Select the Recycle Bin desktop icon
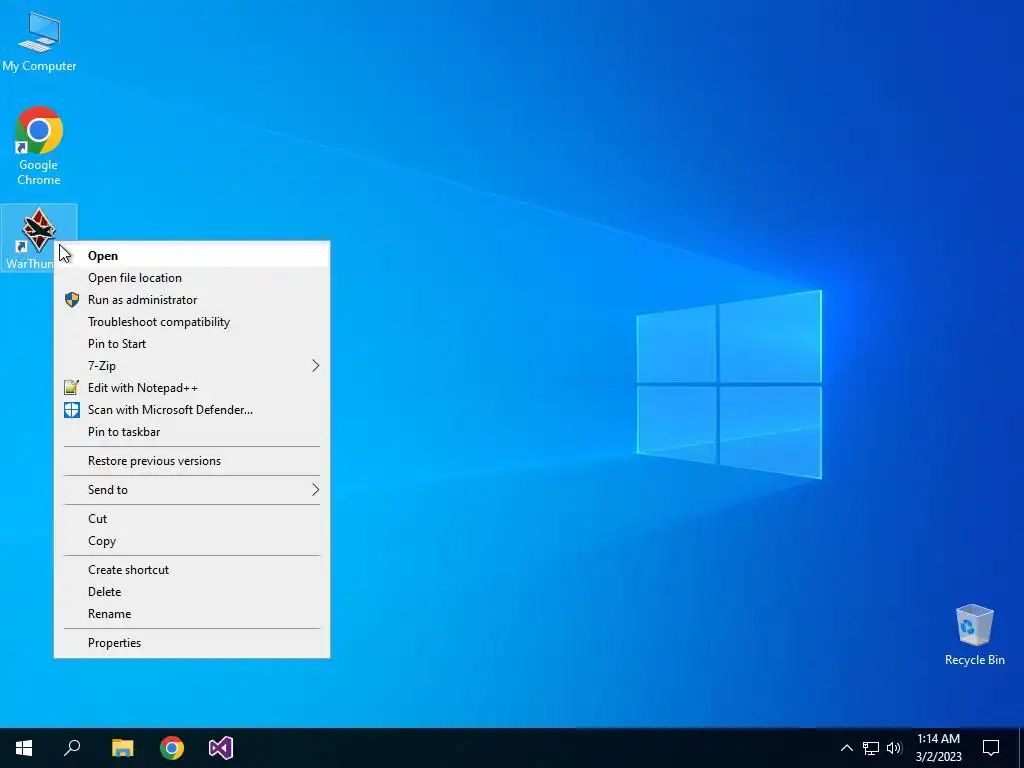The width and height of the screenshot is (1024, 768). tap(974, 635)
